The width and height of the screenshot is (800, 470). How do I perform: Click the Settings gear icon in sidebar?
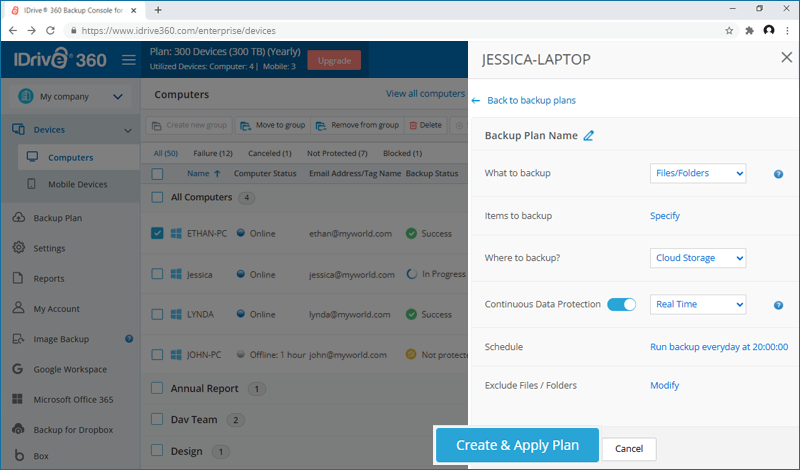click(x=18, y=248)
